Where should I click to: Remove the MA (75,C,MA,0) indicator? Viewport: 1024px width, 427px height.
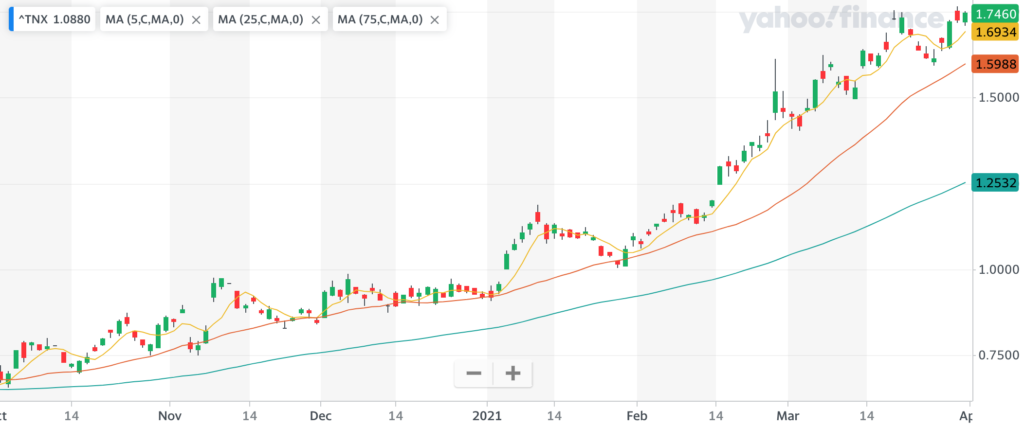point(434,20)
